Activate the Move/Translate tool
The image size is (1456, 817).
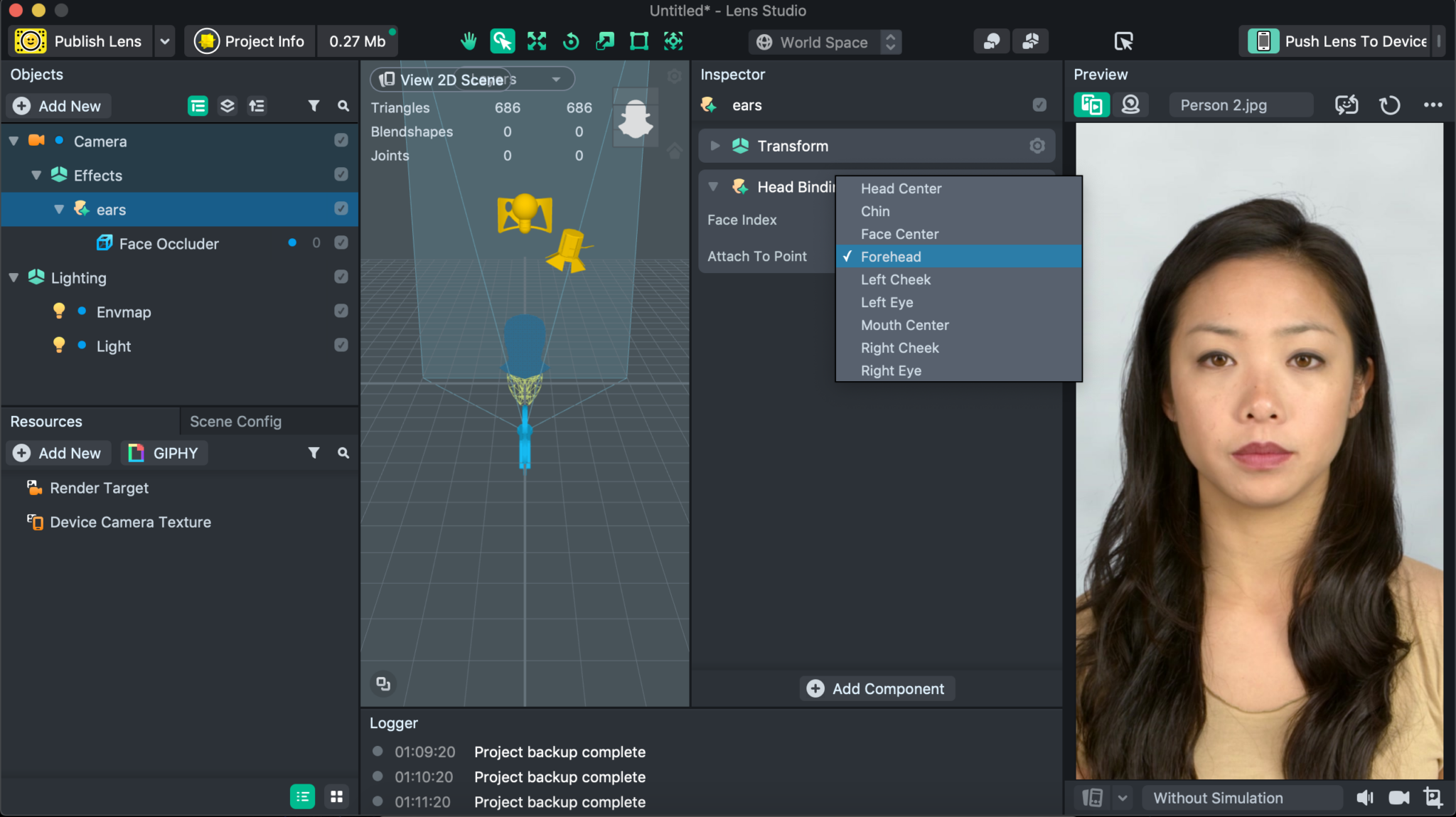537,41
